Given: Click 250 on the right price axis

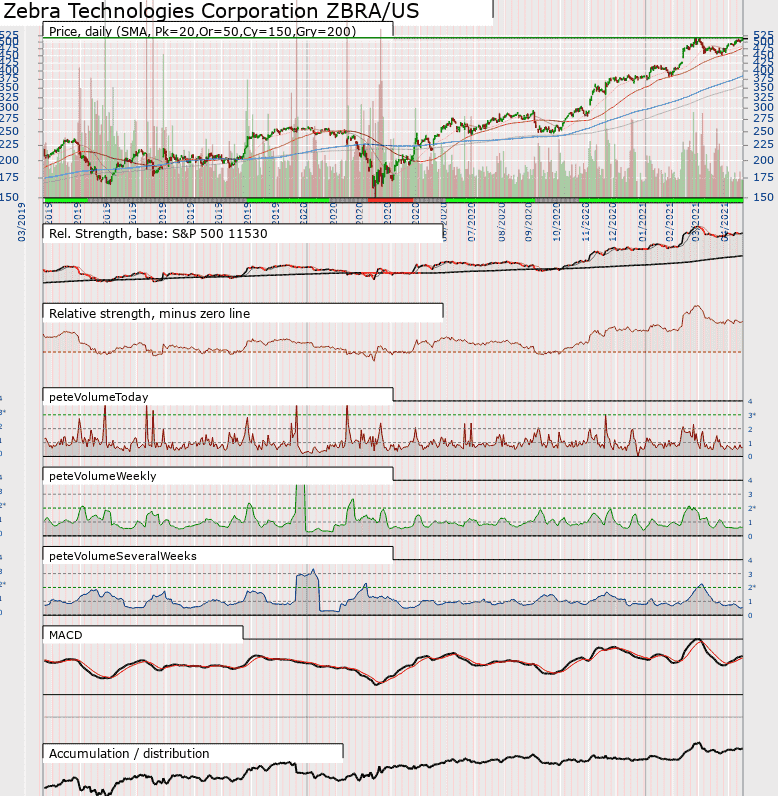Looking at the screenshot, I should tap(763, 131).
